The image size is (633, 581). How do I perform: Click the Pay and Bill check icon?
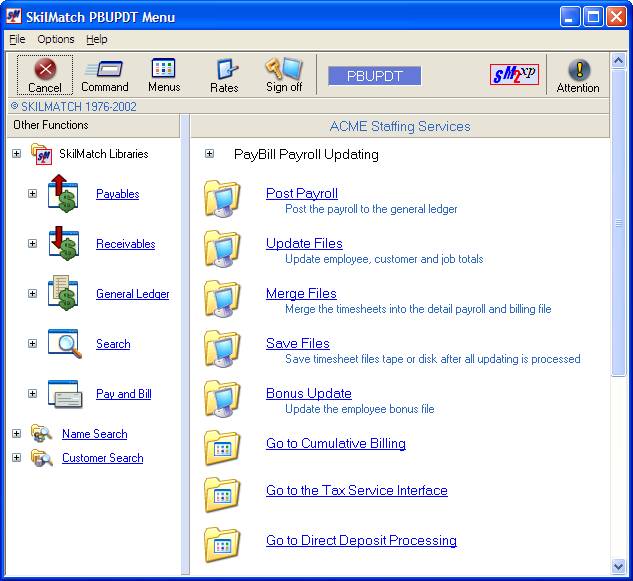[x=65, y=394]
